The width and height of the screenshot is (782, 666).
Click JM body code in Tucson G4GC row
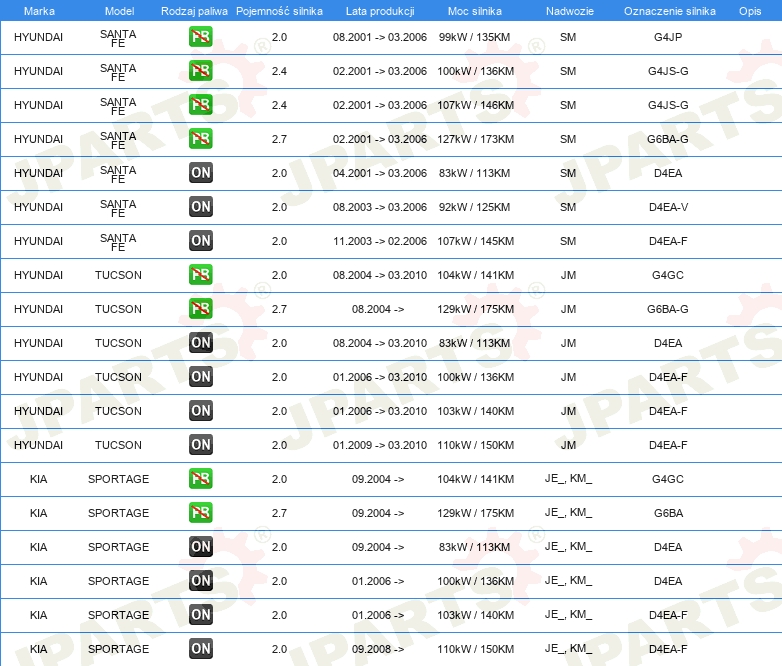[x=568, y=275]
